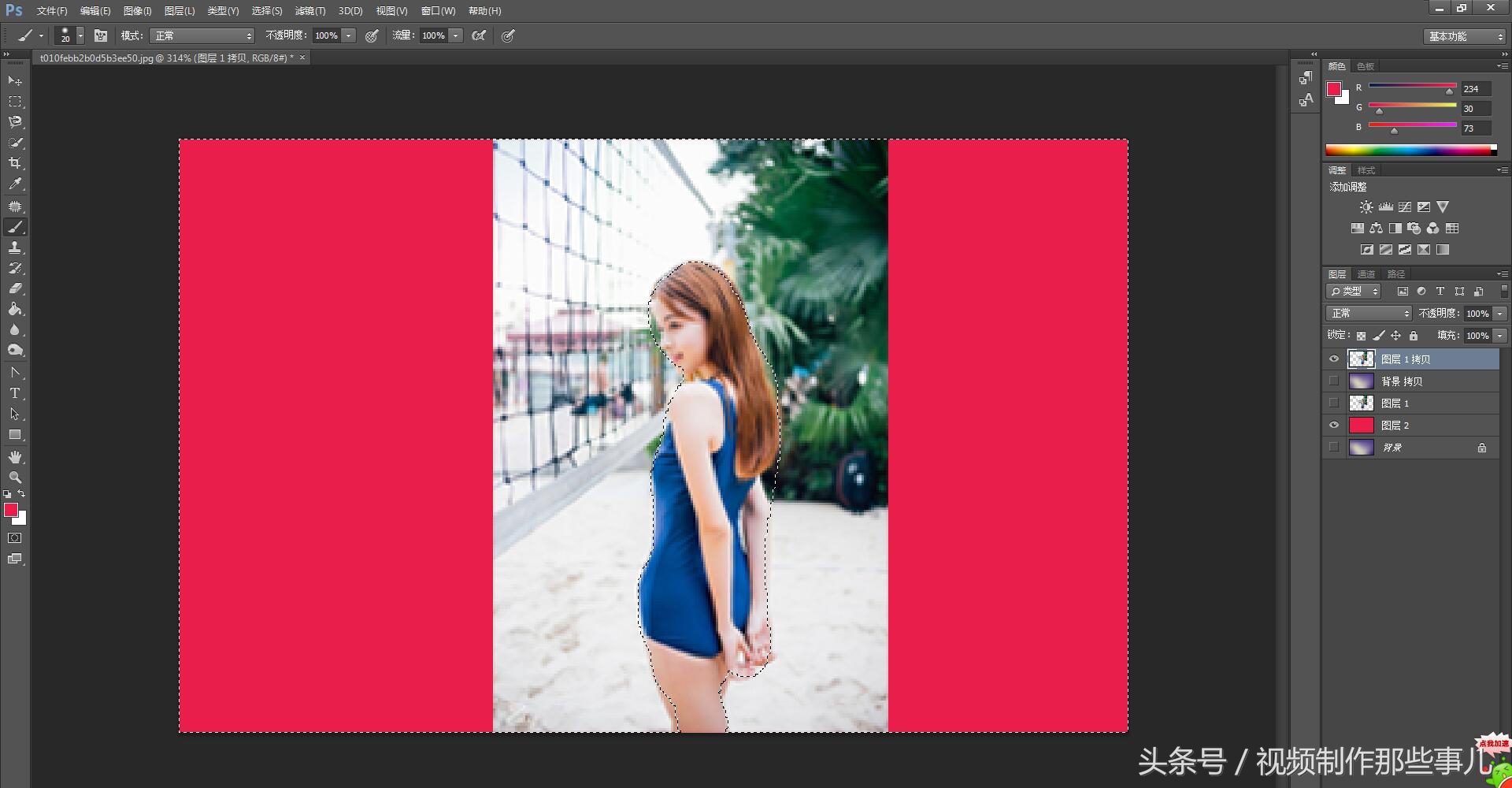Open the layer opacity dropdown arrow
Image resolution: width=1512 pixels, height=788 pixels.
(1500, 314)
